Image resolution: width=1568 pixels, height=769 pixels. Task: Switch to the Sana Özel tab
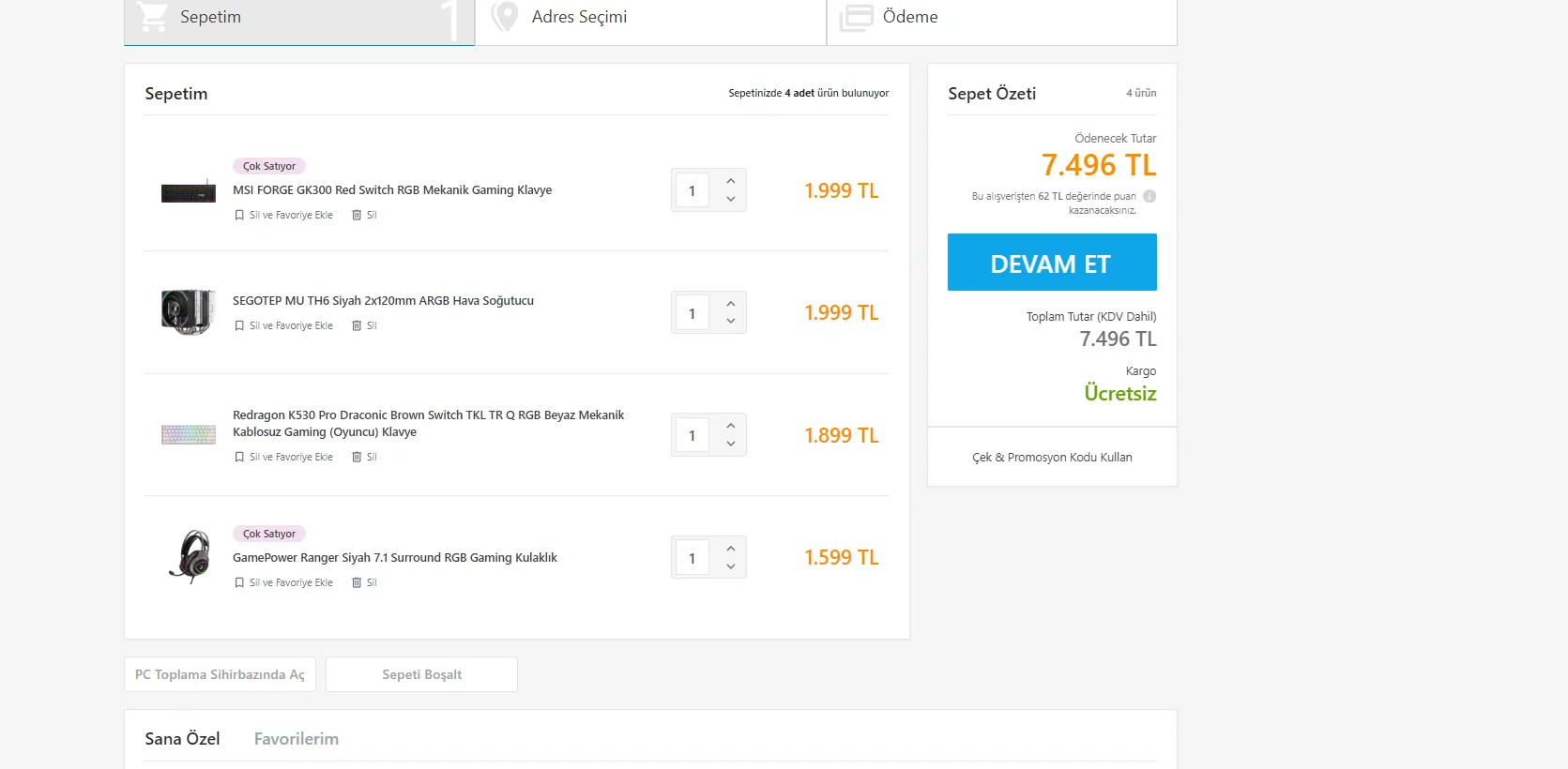click(182, 739)
